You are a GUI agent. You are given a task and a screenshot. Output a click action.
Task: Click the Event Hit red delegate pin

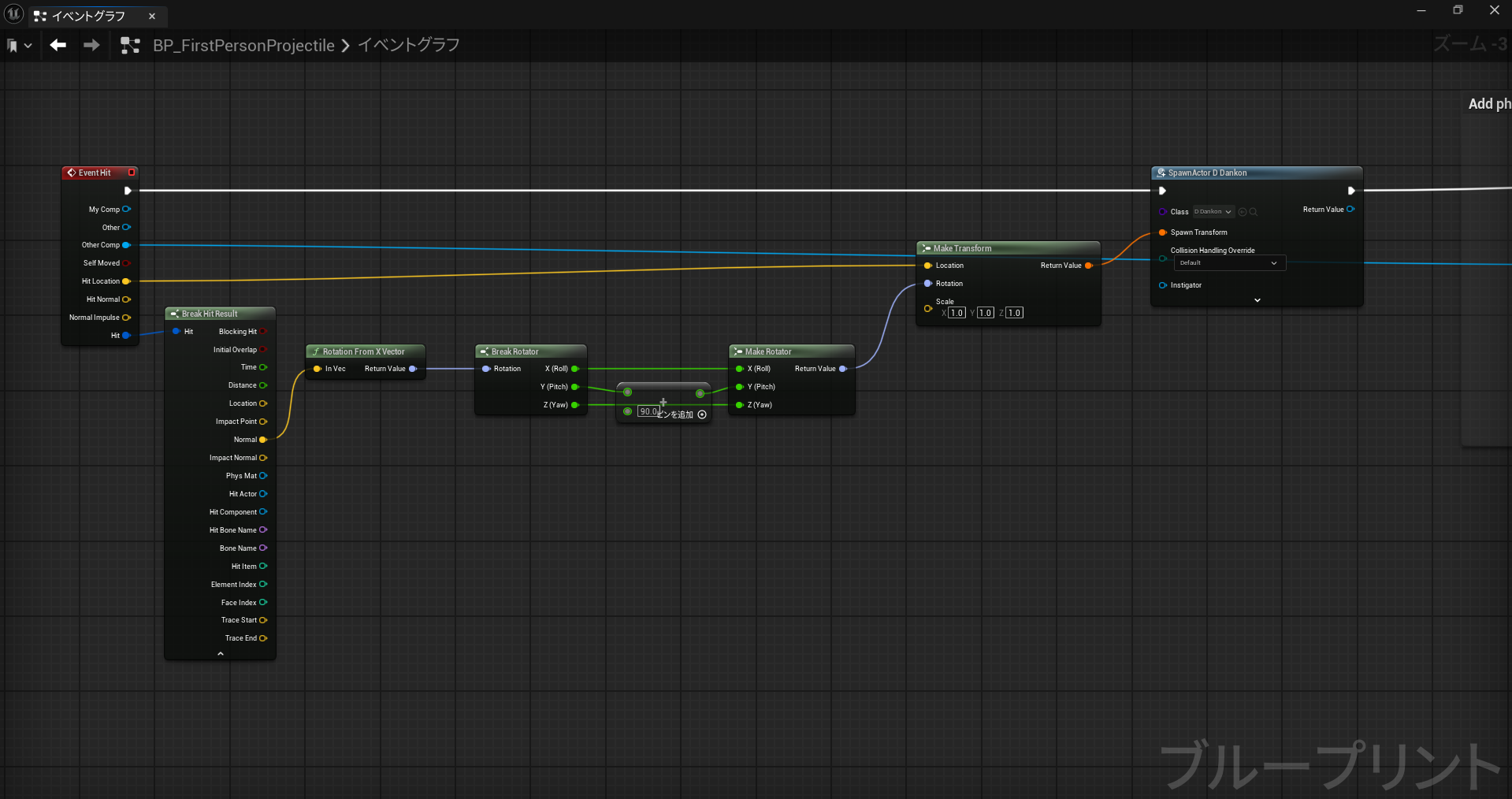tap(132, 173)
